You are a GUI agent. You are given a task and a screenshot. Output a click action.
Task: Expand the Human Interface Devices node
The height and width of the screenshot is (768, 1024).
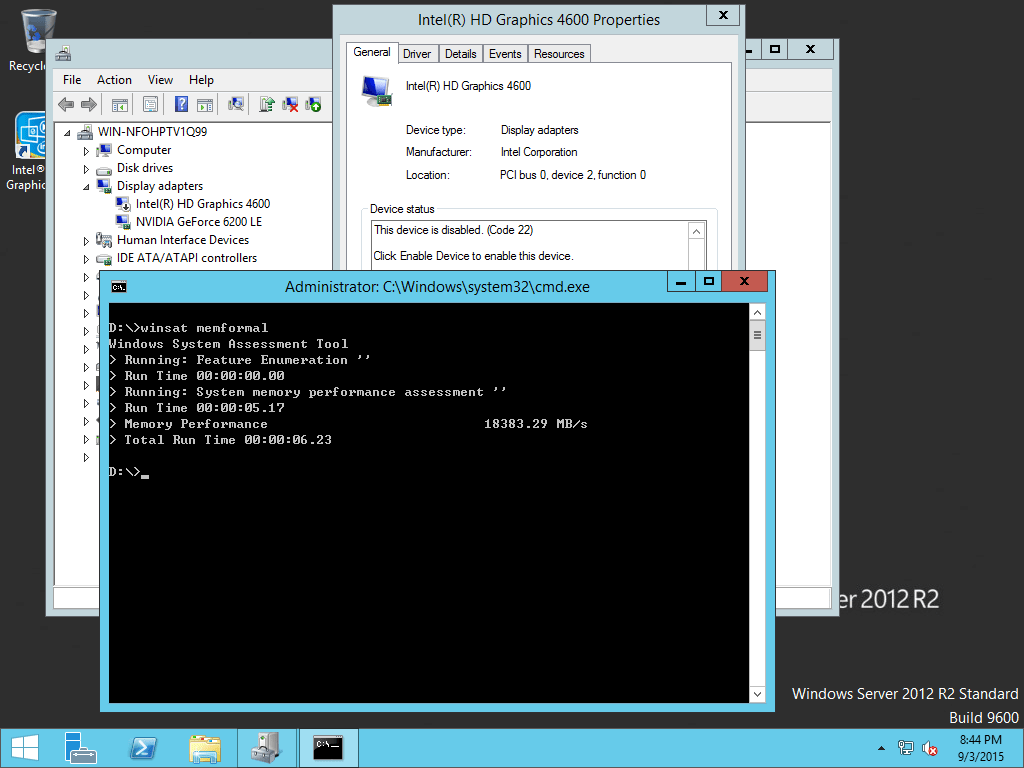86,241
